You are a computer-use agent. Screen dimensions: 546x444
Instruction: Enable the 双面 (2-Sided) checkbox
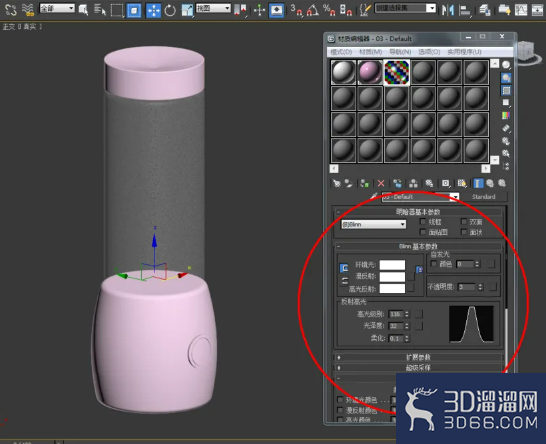click(x=464, y=221)
